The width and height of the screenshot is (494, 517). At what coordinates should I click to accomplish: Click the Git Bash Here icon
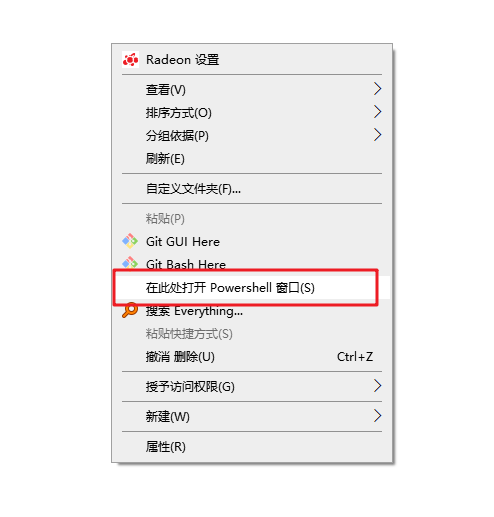point(130,263)
